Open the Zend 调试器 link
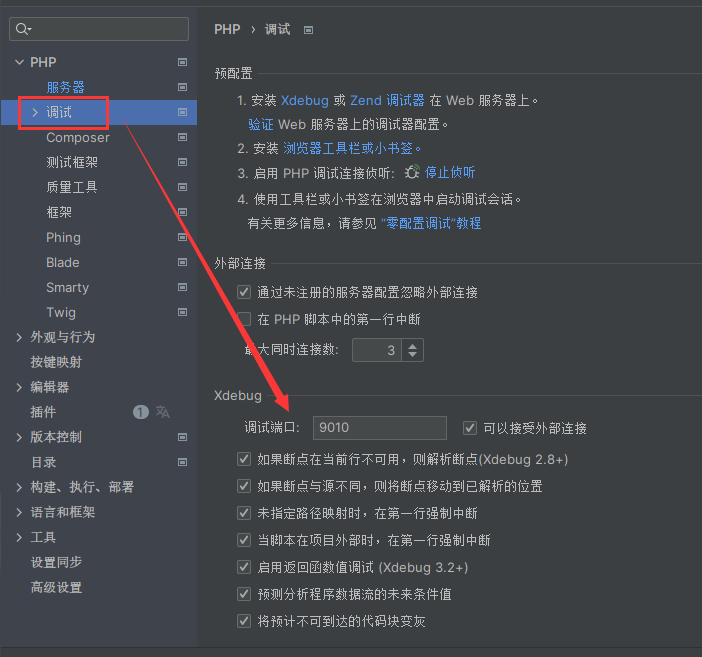Image resolution: width=702 pixels, height=657 pixels. click(387, 100)
